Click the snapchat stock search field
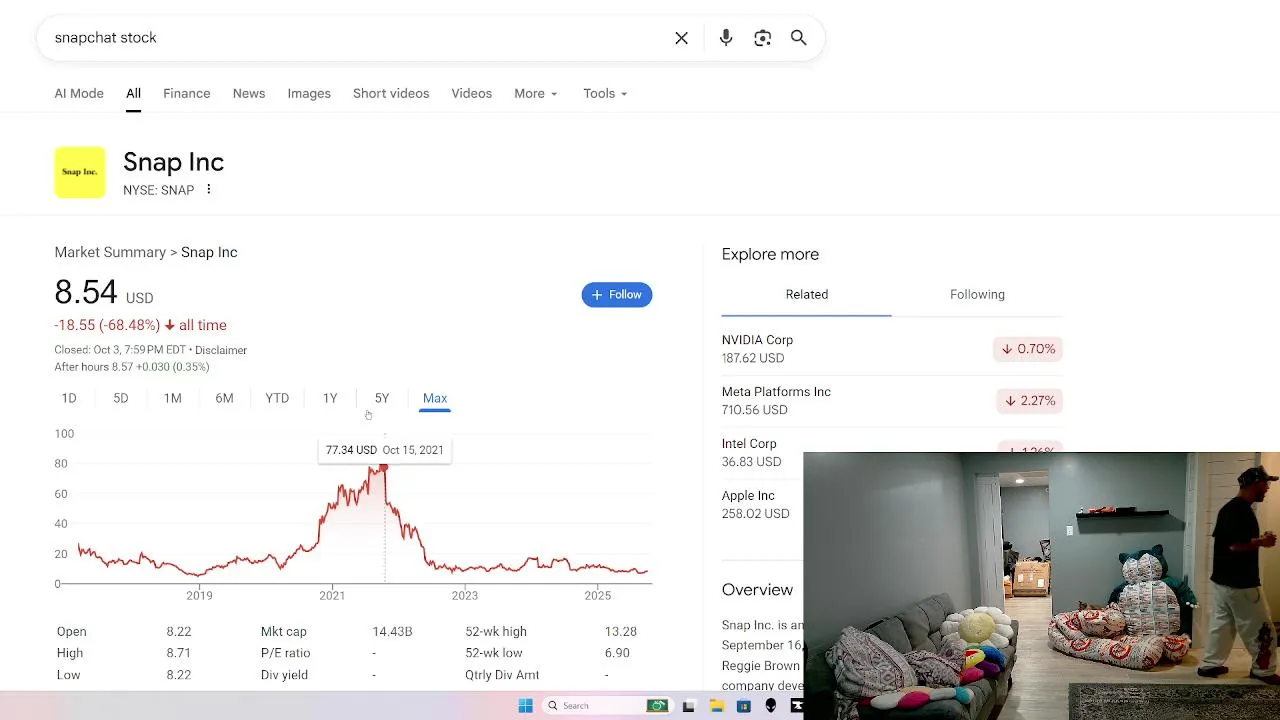 (355, 38)
